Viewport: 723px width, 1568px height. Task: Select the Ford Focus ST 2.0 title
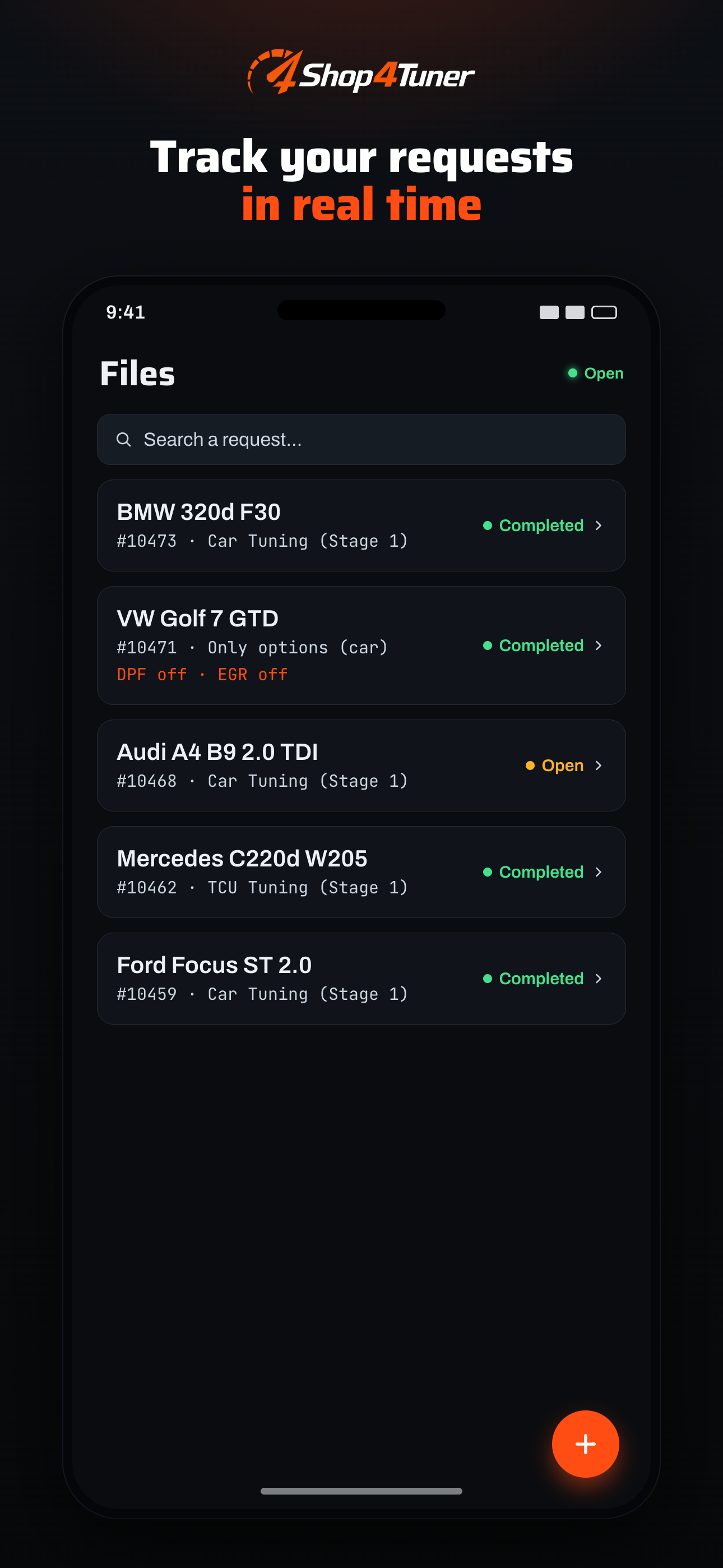pos(214,965)
